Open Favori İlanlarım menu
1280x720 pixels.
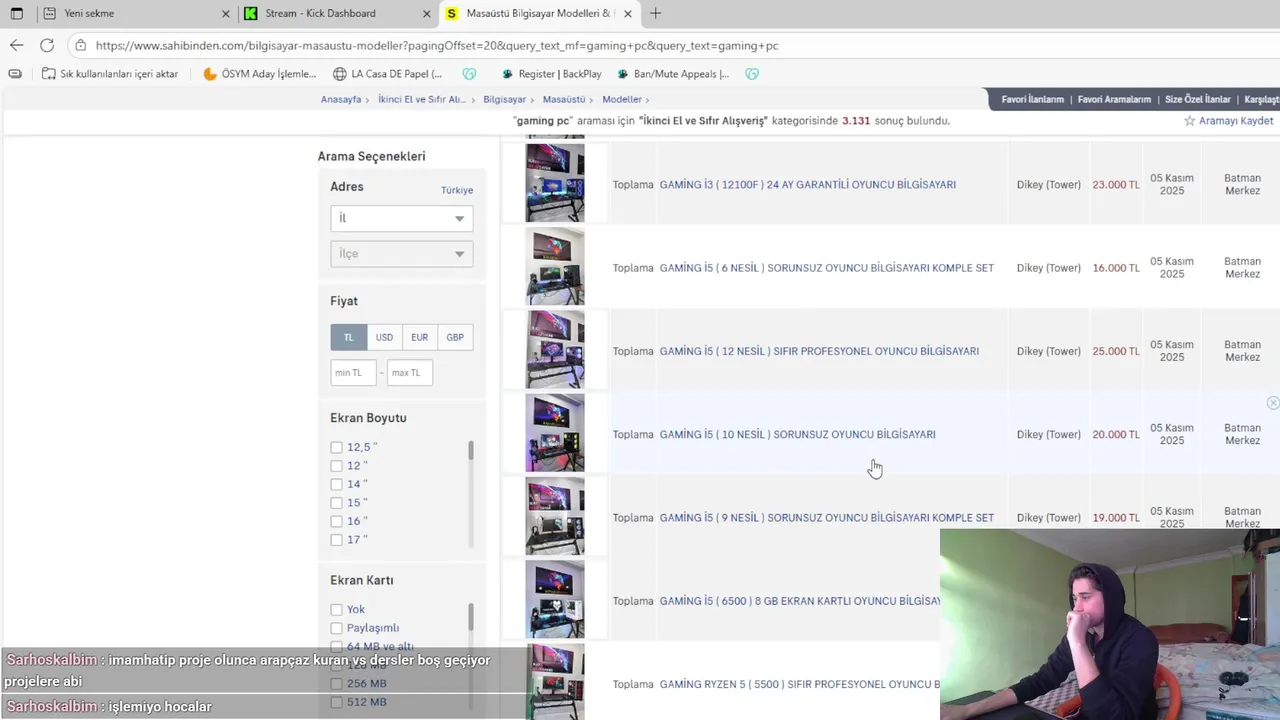tap(1033, 100)
